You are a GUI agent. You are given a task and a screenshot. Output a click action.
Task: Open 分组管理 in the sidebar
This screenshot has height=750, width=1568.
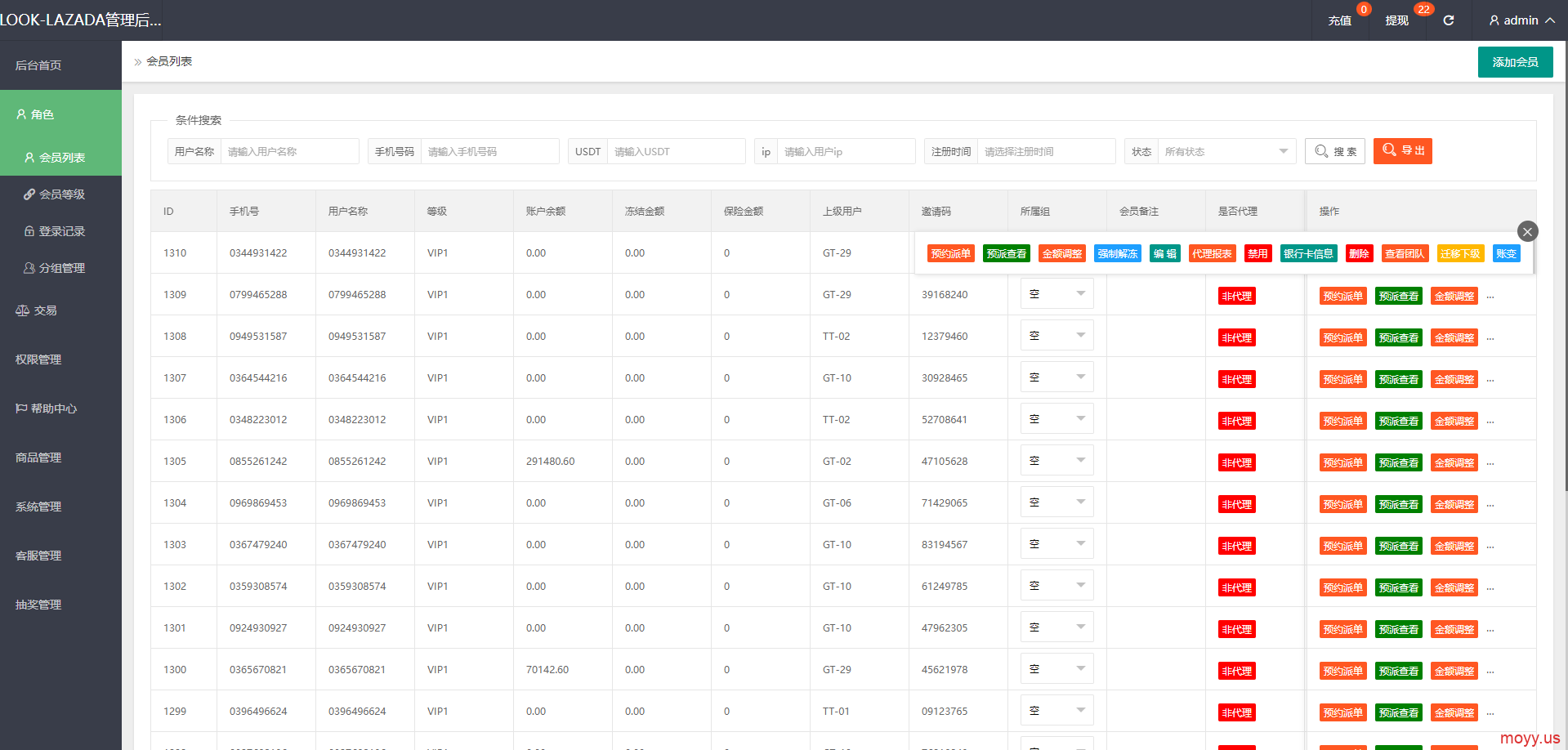[60, 268]
